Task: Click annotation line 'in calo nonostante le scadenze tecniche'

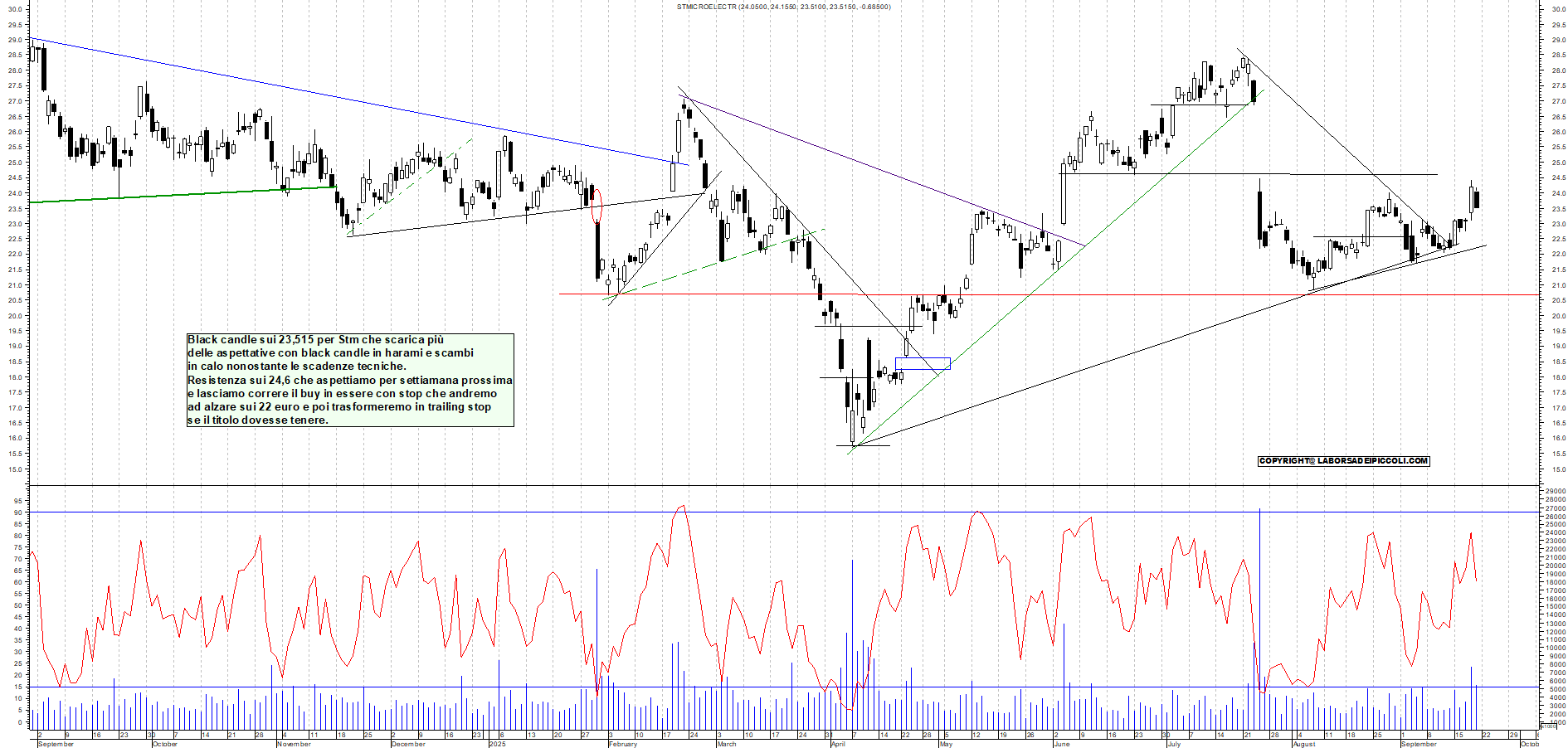Action: (x=295, y=366)
